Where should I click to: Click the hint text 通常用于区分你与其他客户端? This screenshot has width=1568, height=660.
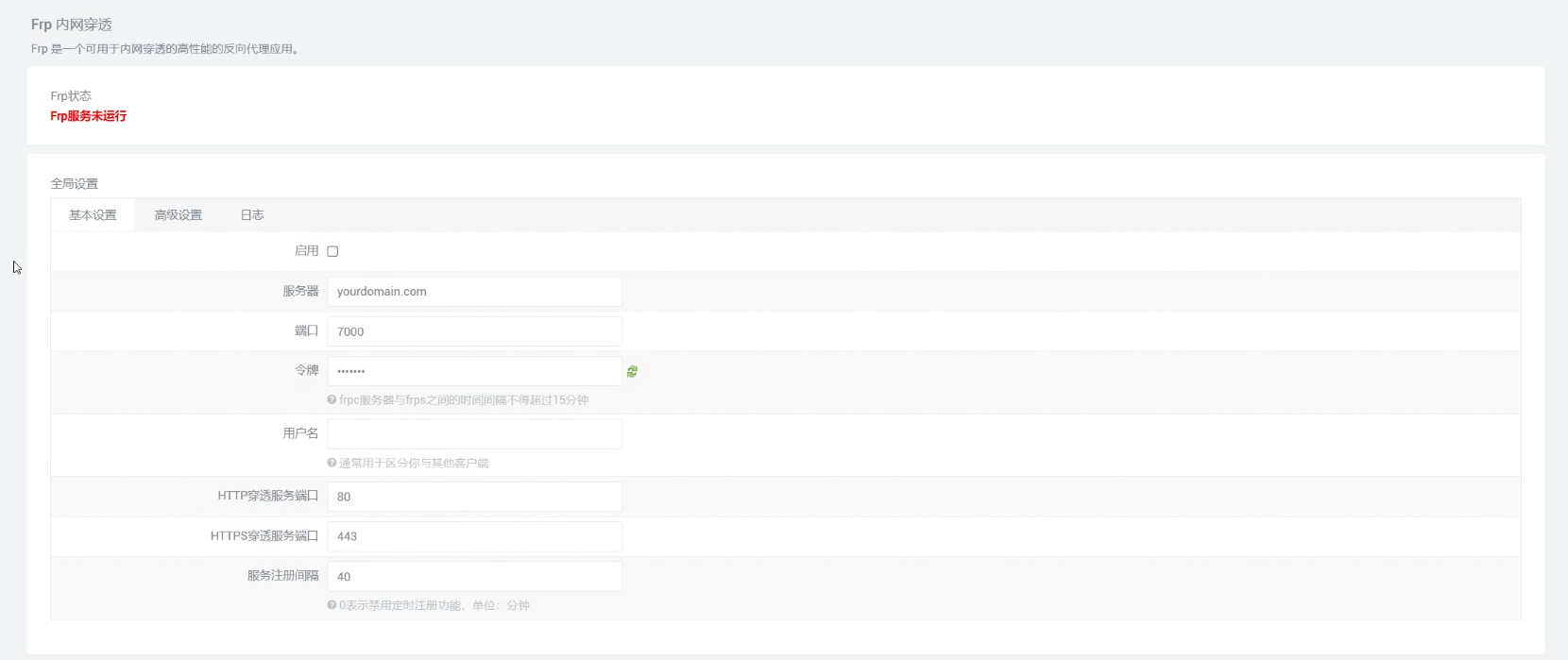pos(414,464)
